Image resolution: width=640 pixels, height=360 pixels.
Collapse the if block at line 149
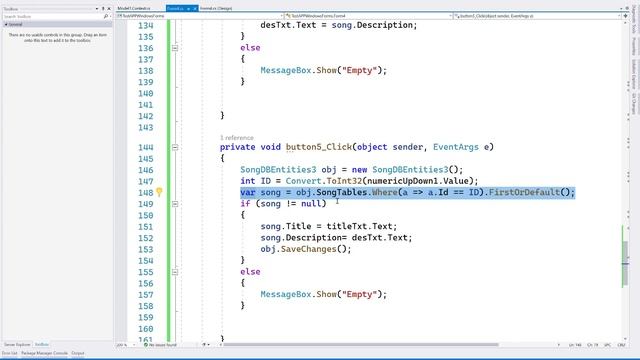pos(175,204)
